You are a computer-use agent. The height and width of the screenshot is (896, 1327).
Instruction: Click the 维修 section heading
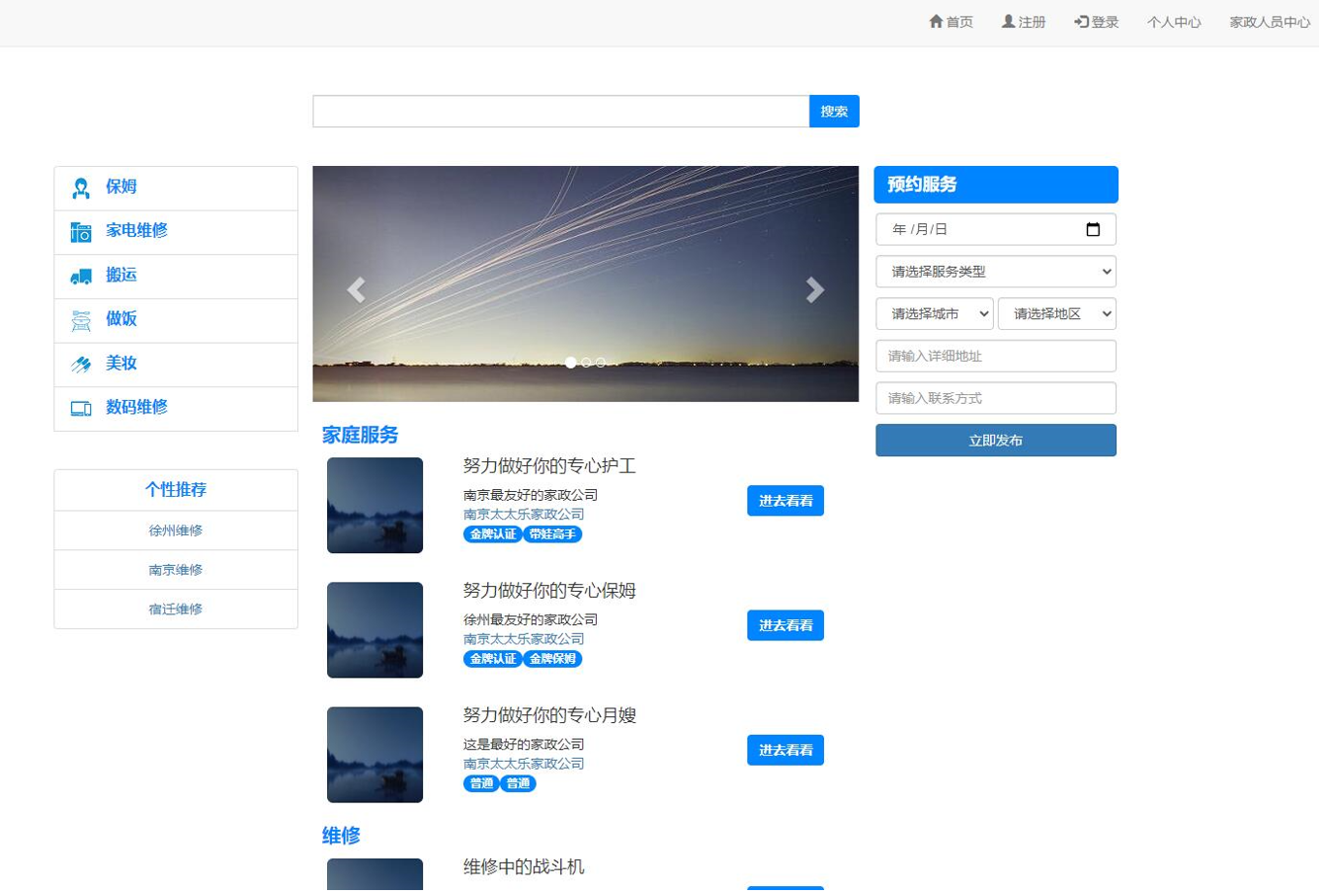tap(343, 841)
